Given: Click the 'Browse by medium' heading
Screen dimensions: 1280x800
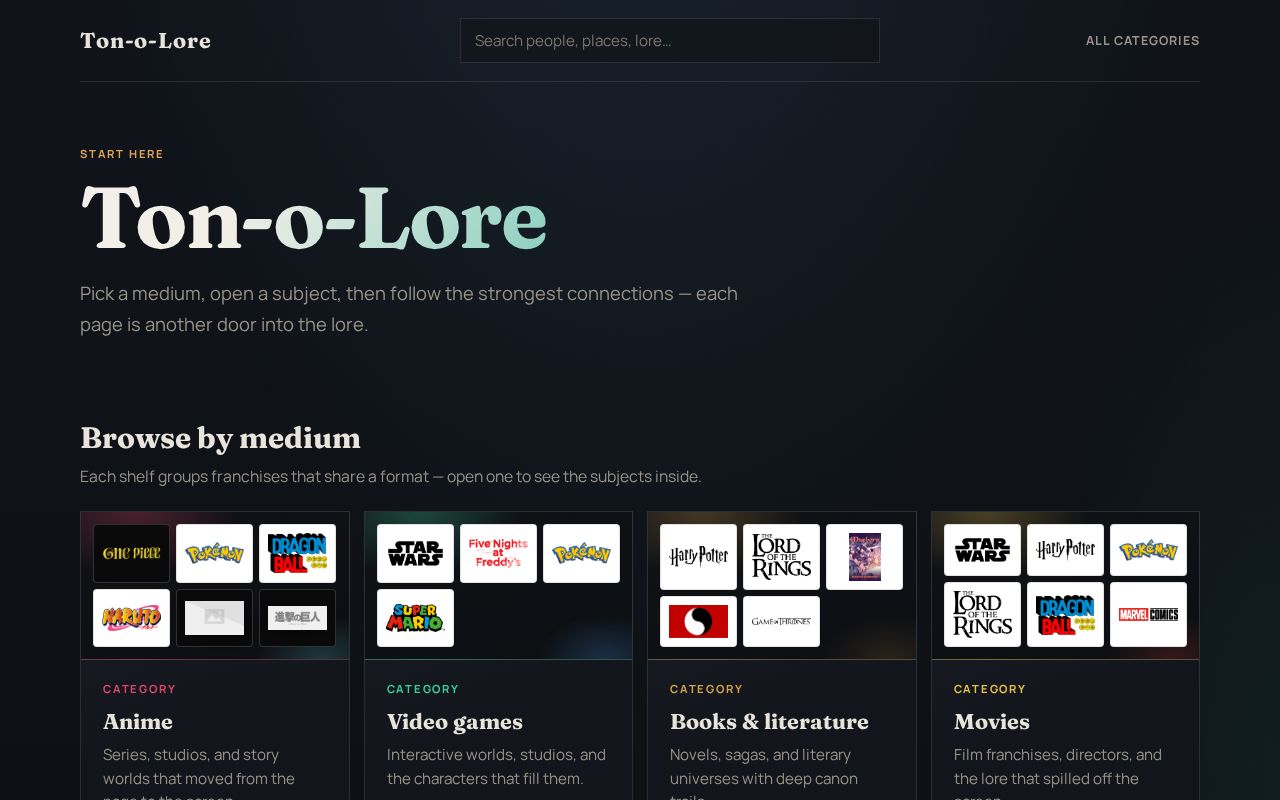Looking at the screenshot, I should point(220,438).
